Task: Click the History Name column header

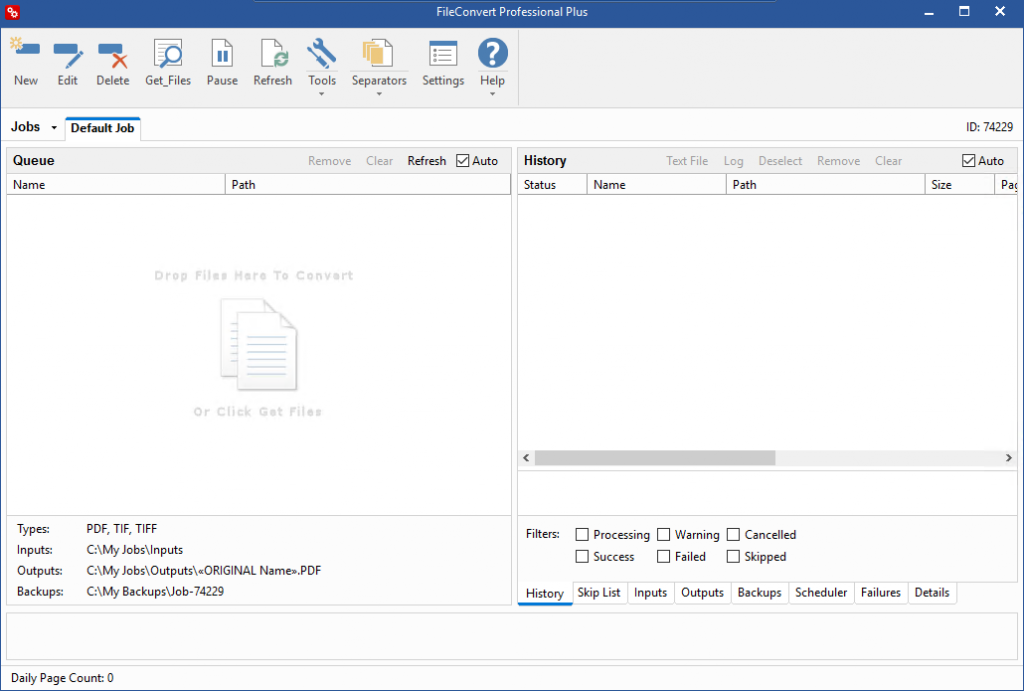Action: 656,185
